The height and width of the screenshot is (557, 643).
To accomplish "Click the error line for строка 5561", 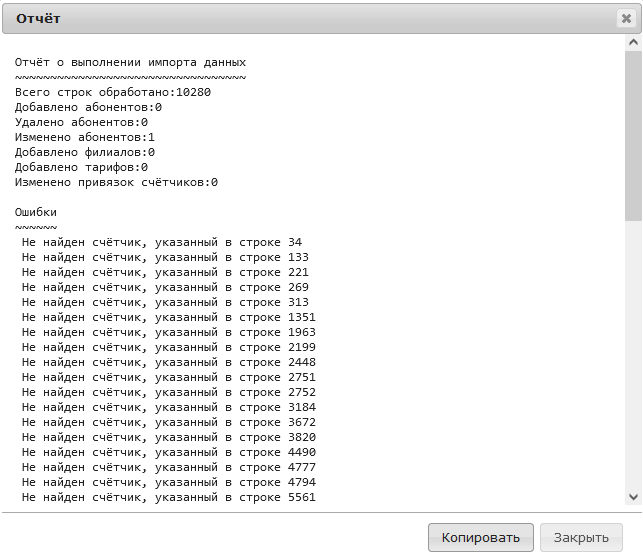I will [168, 497].
